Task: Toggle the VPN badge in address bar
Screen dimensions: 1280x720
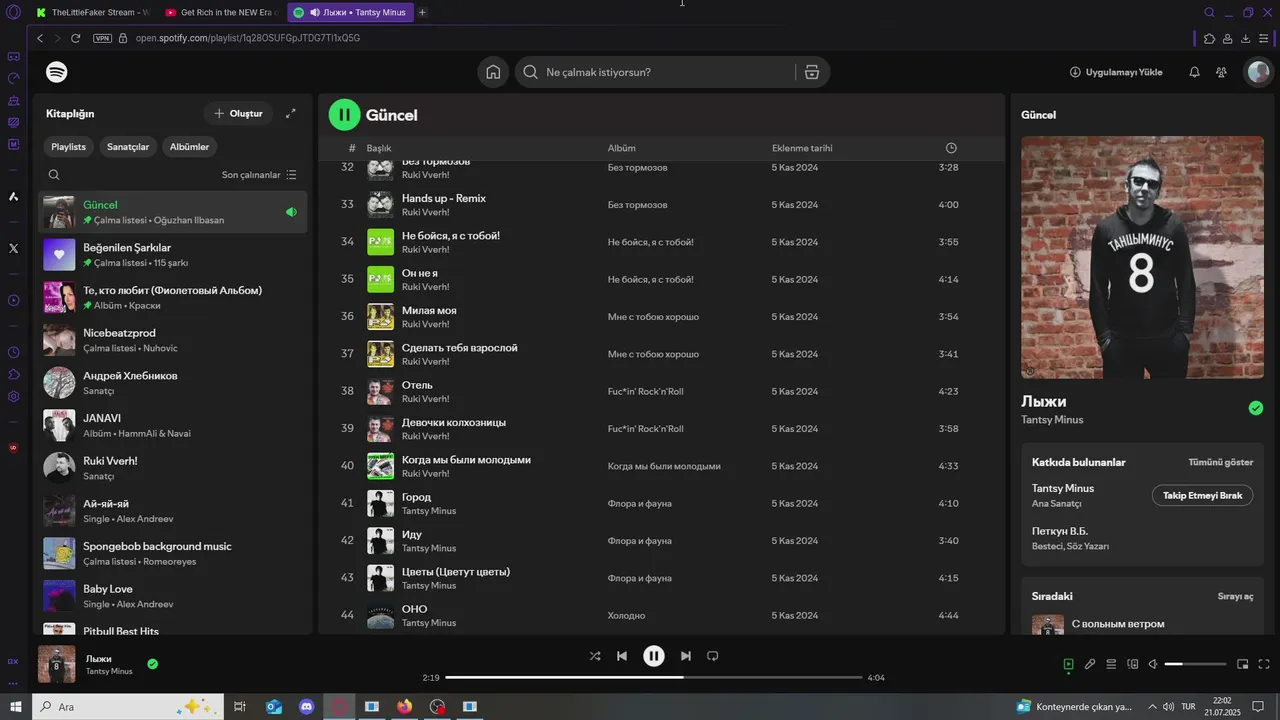Action: coord(102,38)
